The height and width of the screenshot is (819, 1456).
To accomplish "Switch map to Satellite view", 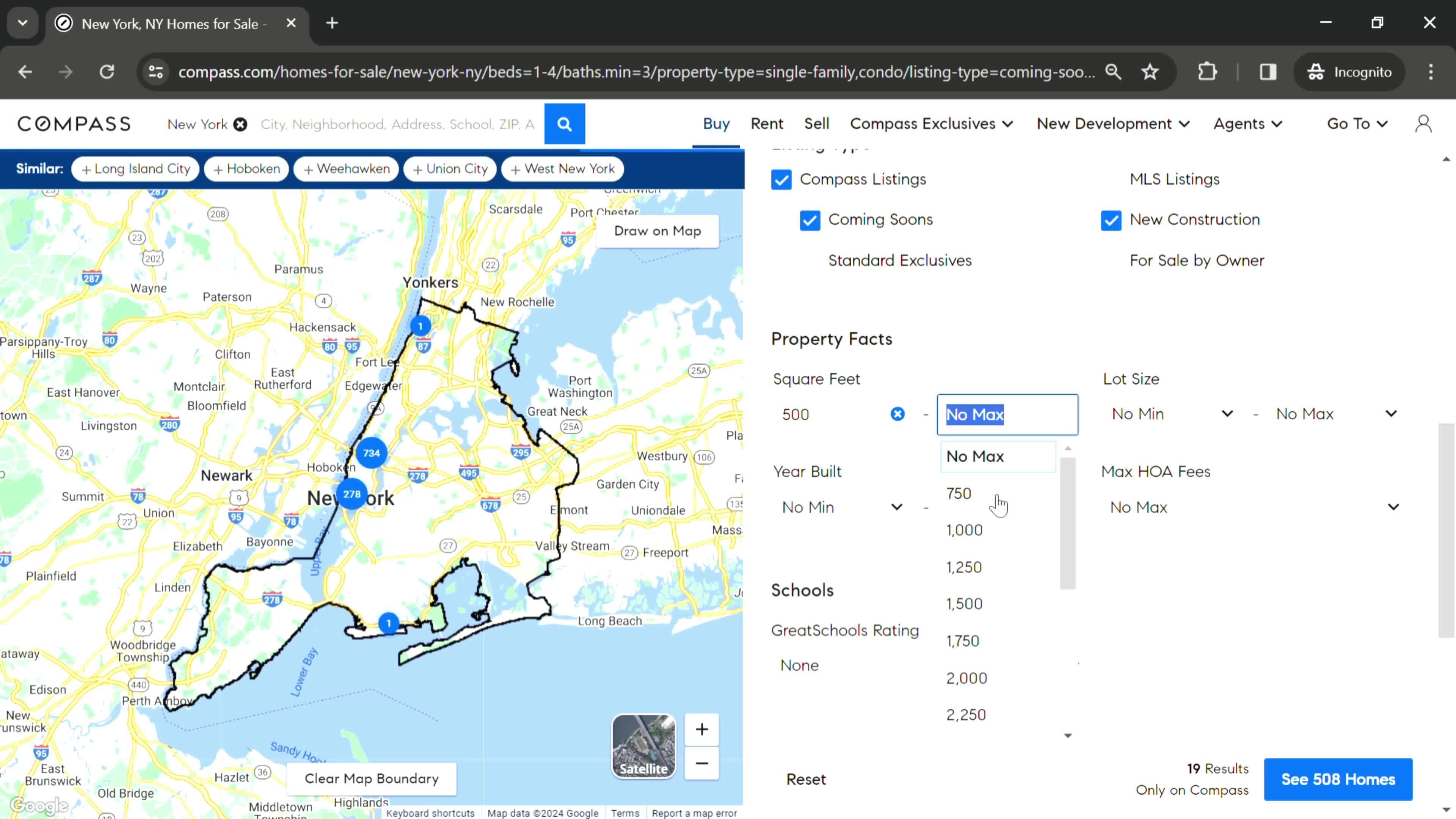I will (x=643, y=746).
